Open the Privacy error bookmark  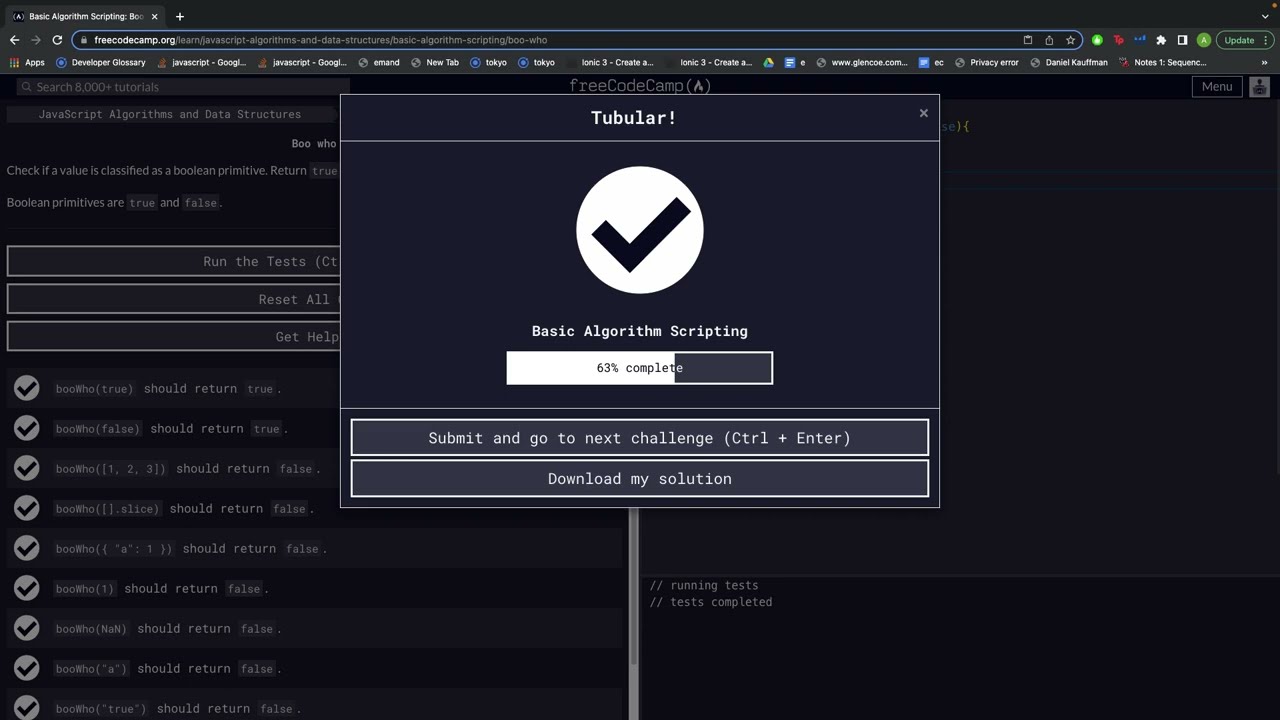tap(987, 62)
